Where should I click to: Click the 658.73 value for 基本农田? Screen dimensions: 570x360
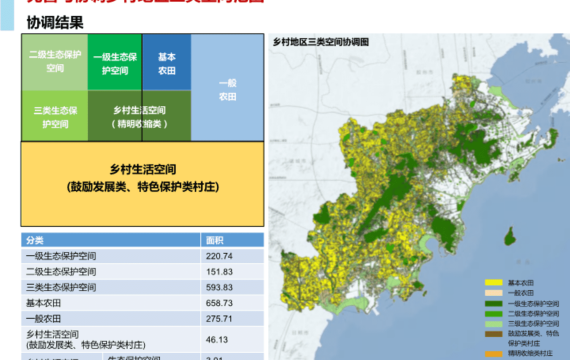[x=219, y=303]
